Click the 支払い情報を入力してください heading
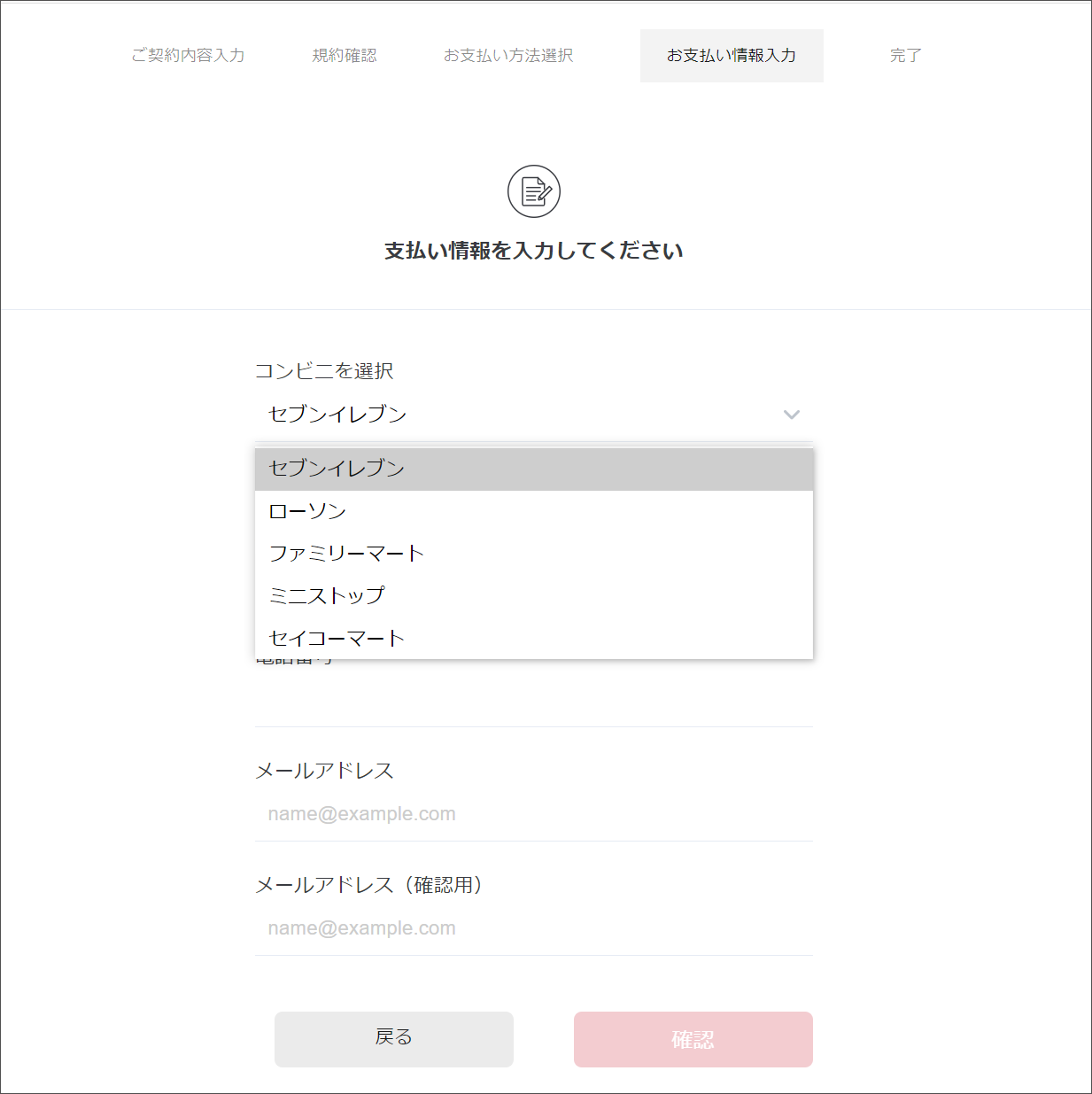The width and height of the screenshot is (1092, 1094). point(534,252)
